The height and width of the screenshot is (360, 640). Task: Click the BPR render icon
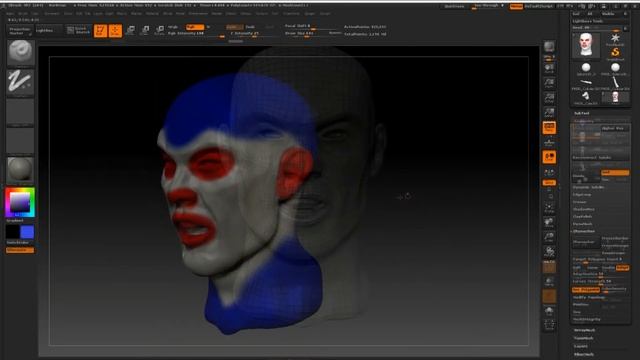pyautogui.click(x=549, y=46)
